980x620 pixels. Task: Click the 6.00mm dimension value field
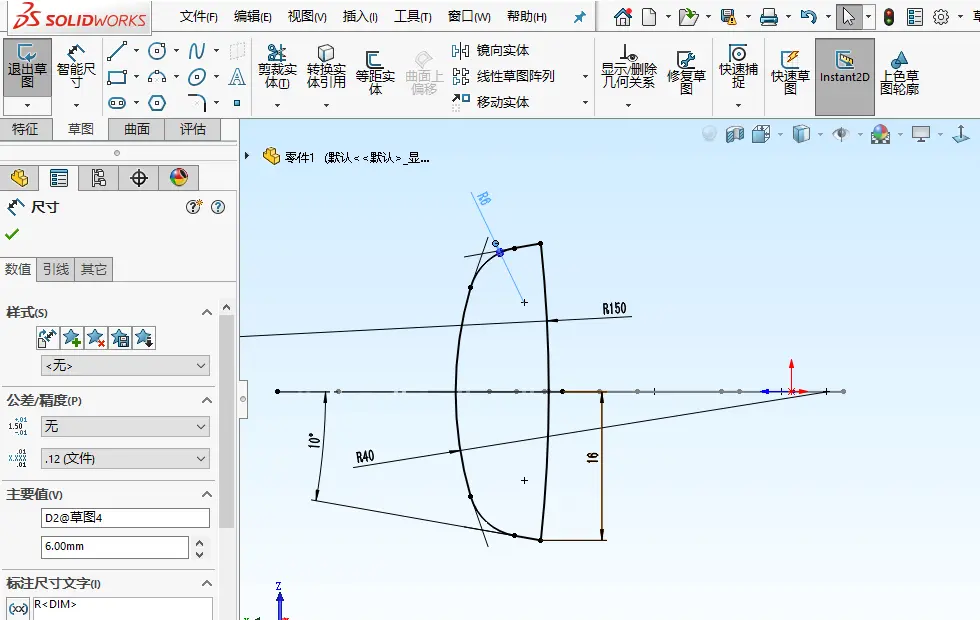[114, 547]
